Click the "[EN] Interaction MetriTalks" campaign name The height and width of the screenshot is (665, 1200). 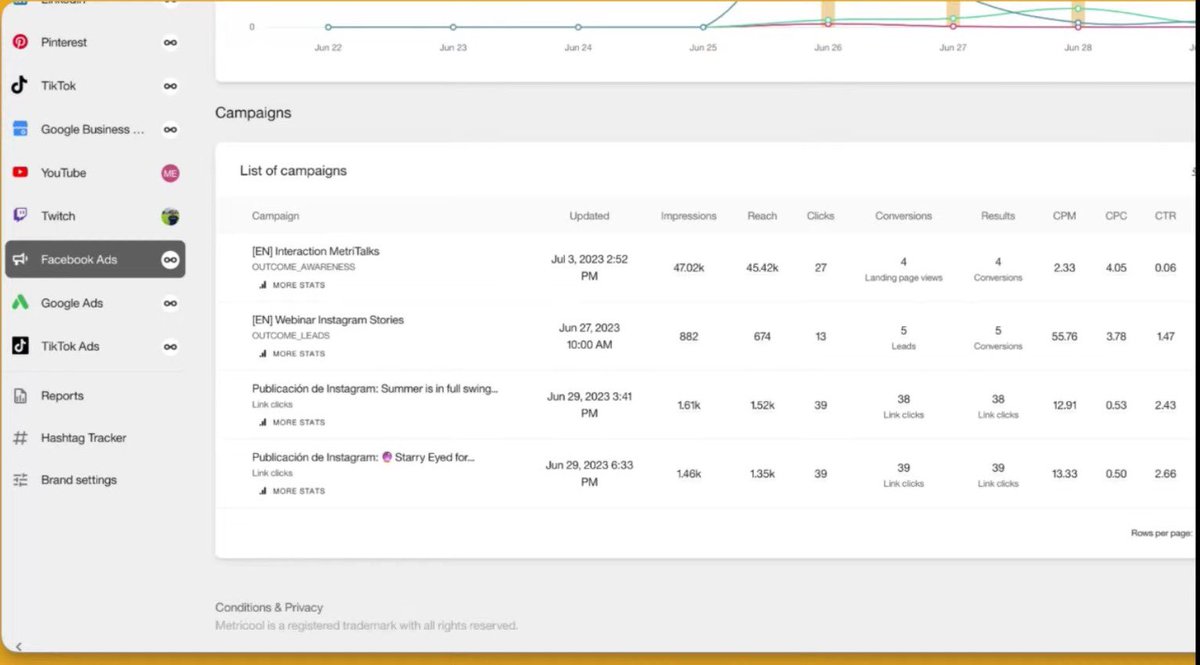(316, 251)
